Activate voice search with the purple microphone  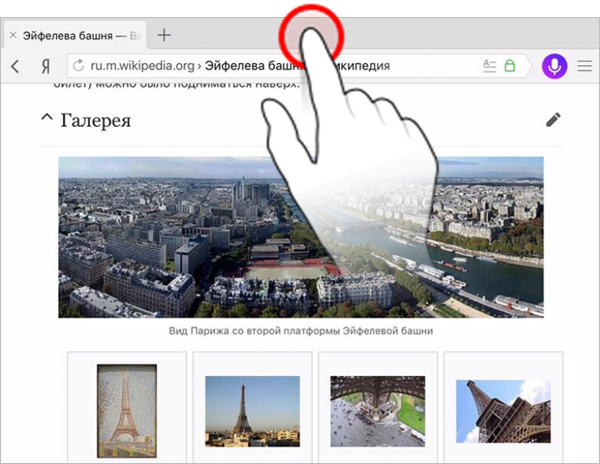pos(554,66)
